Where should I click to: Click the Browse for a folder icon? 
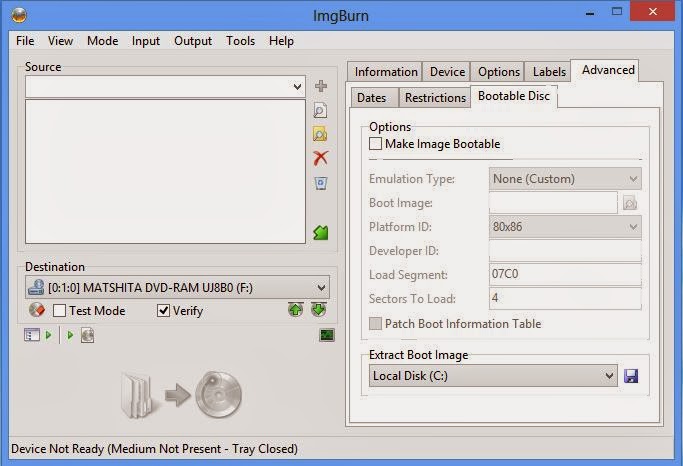click(320, 110)
